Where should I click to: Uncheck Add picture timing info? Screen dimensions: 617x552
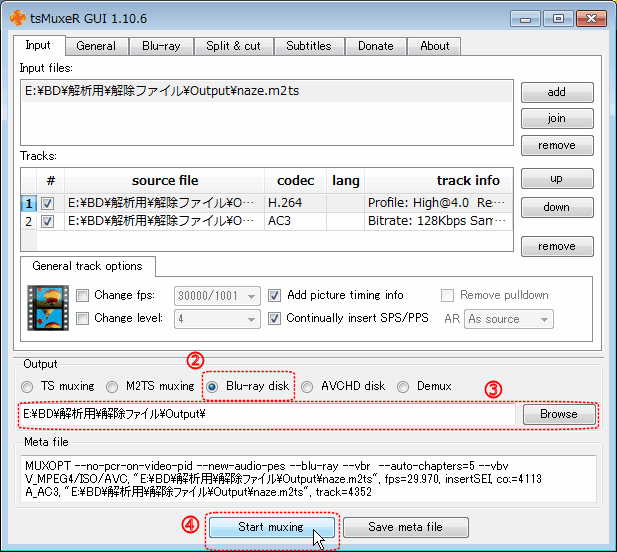pos(275,296)
